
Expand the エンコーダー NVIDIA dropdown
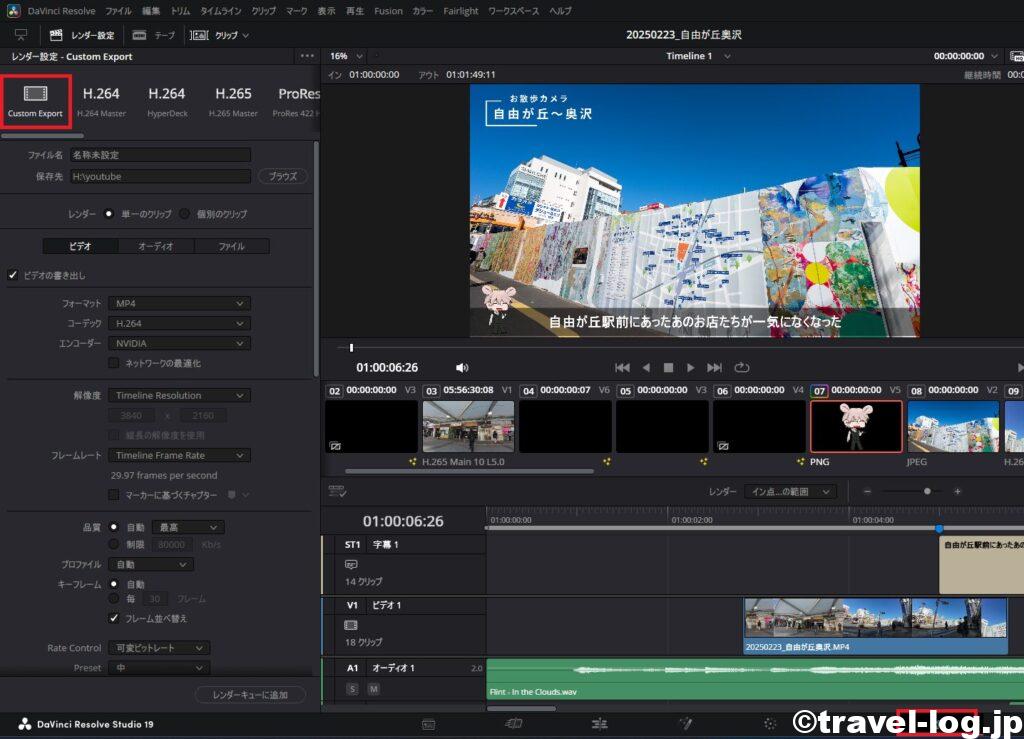(179, 344)
